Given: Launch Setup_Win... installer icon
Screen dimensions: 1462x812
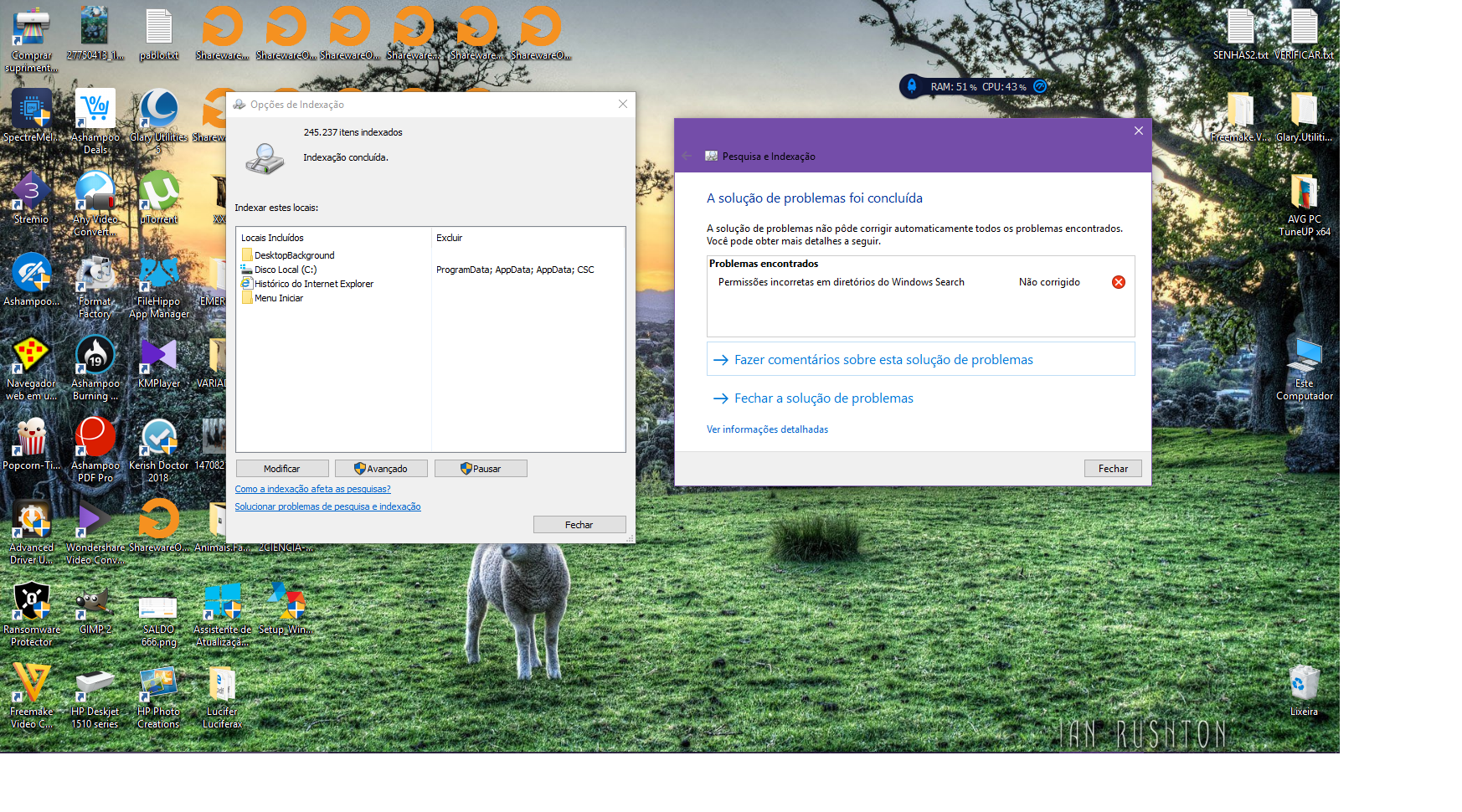Looking at the screenshot, I should [286, 608].
